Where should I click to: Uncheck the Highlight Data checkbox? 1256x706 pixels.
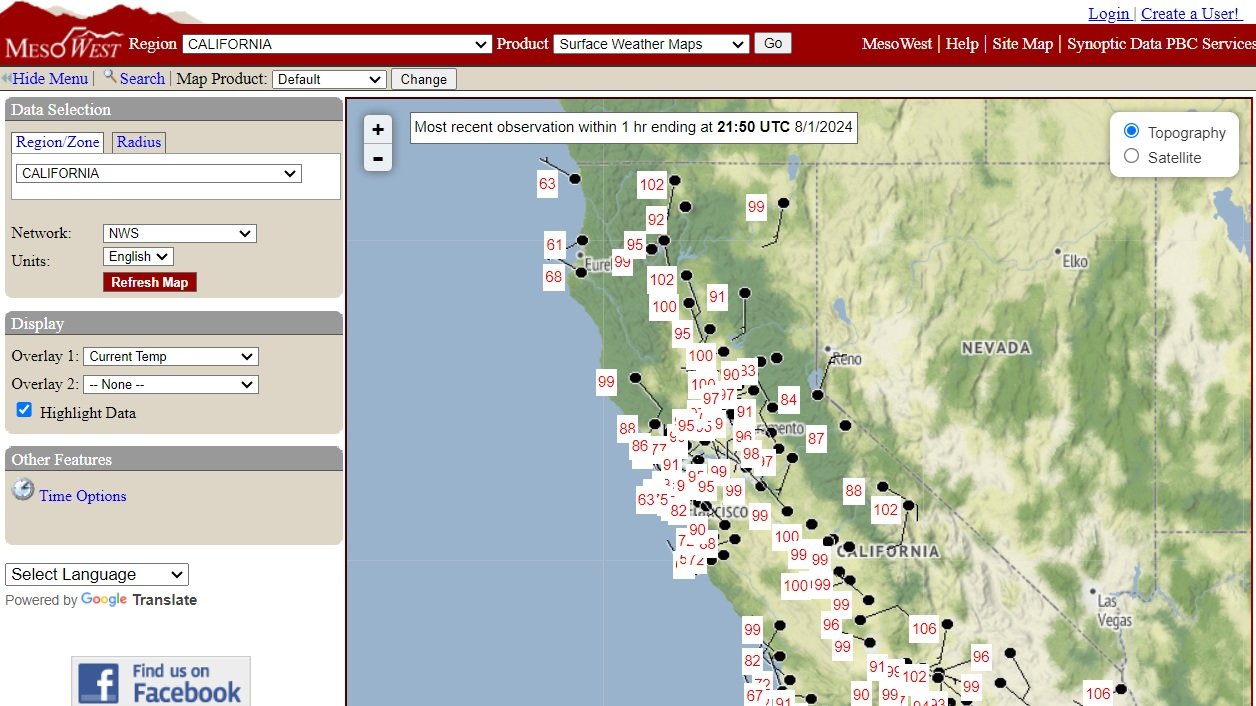[x=24, y=409]
